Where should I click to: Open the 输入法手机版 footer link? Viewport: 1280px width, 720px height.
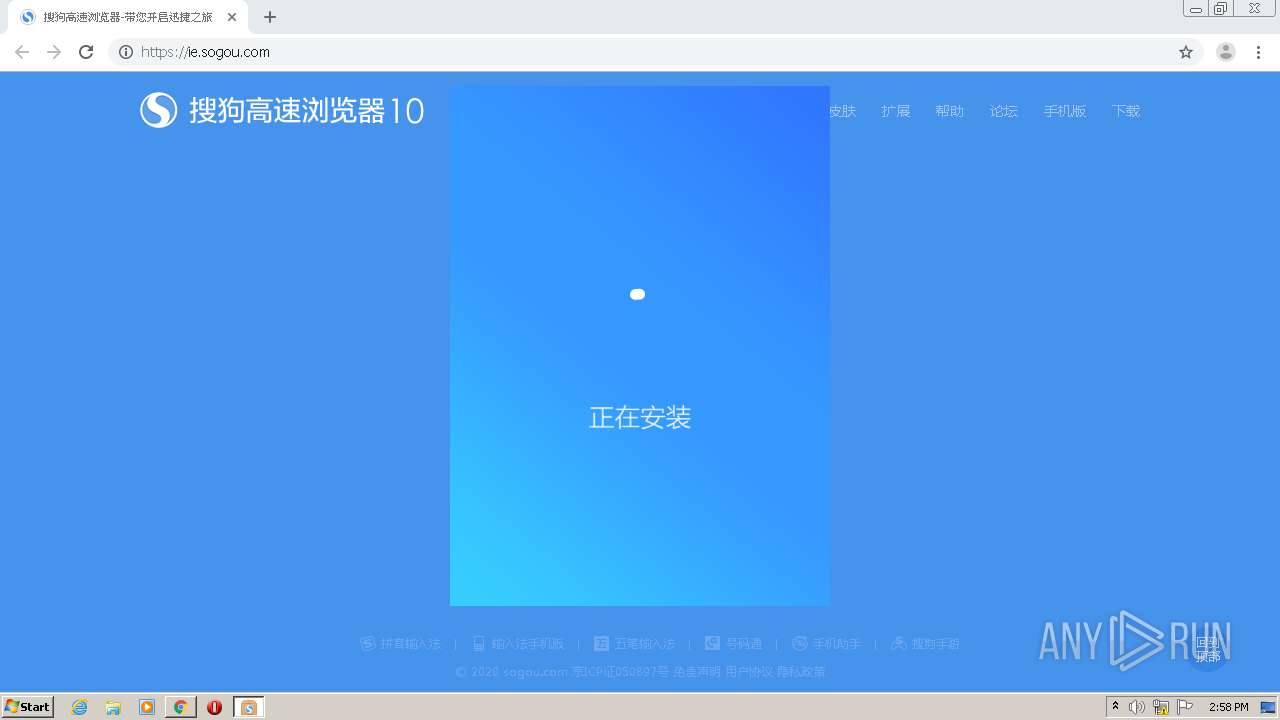tap(519, 644)
